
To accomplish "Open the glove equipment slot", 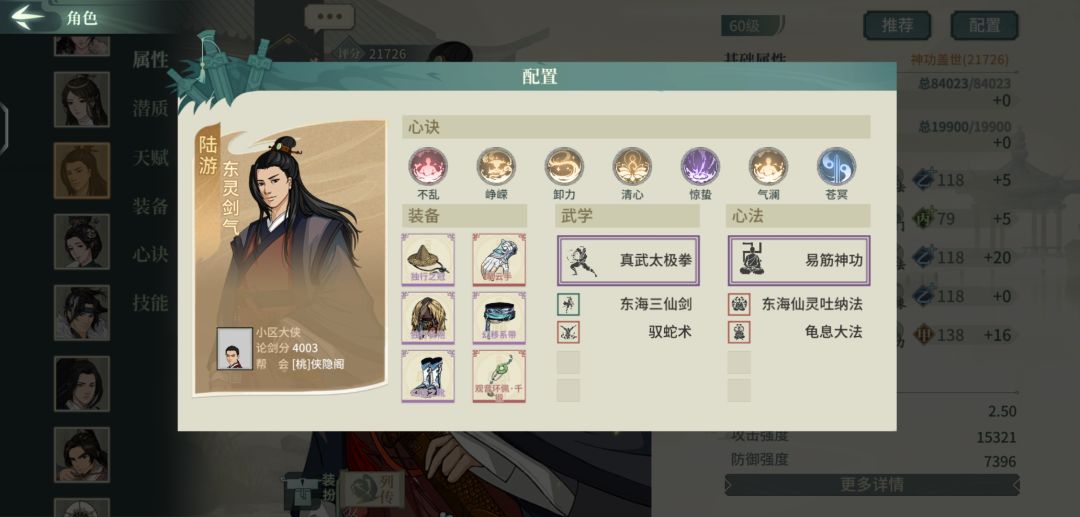I will 499,260.
